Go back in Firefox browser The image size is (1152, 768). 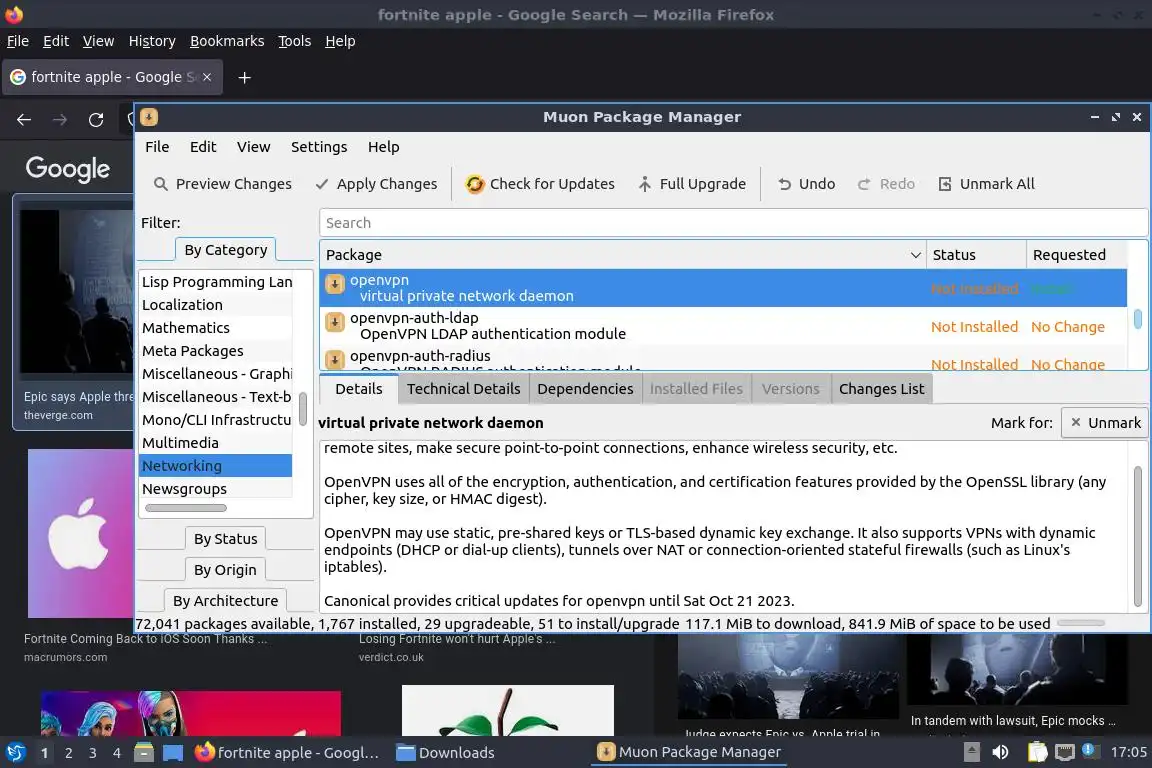click(x=24, y=120)
